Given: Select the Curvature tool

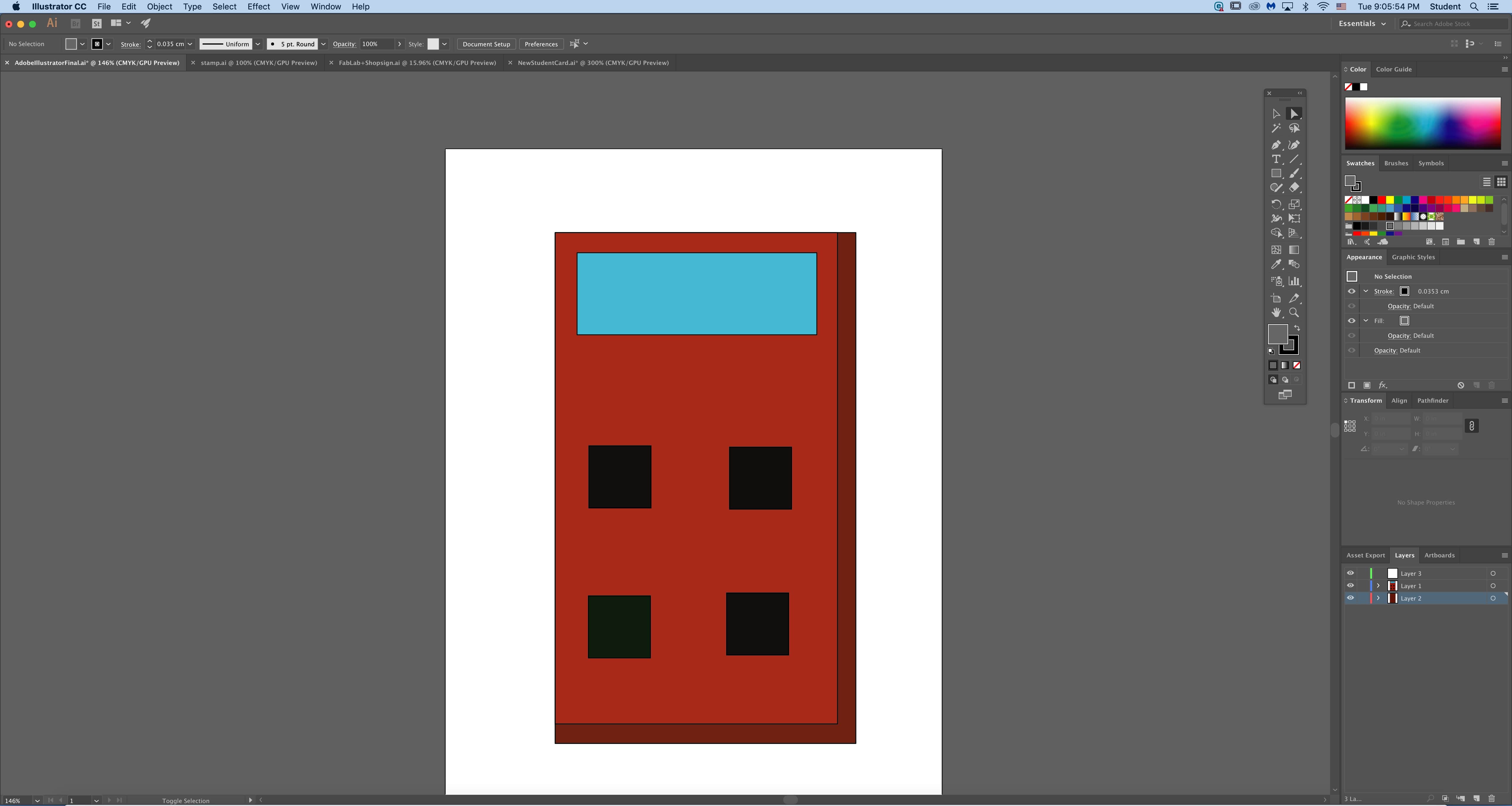Looking at the screenshot, I should tap(1294, 145).
